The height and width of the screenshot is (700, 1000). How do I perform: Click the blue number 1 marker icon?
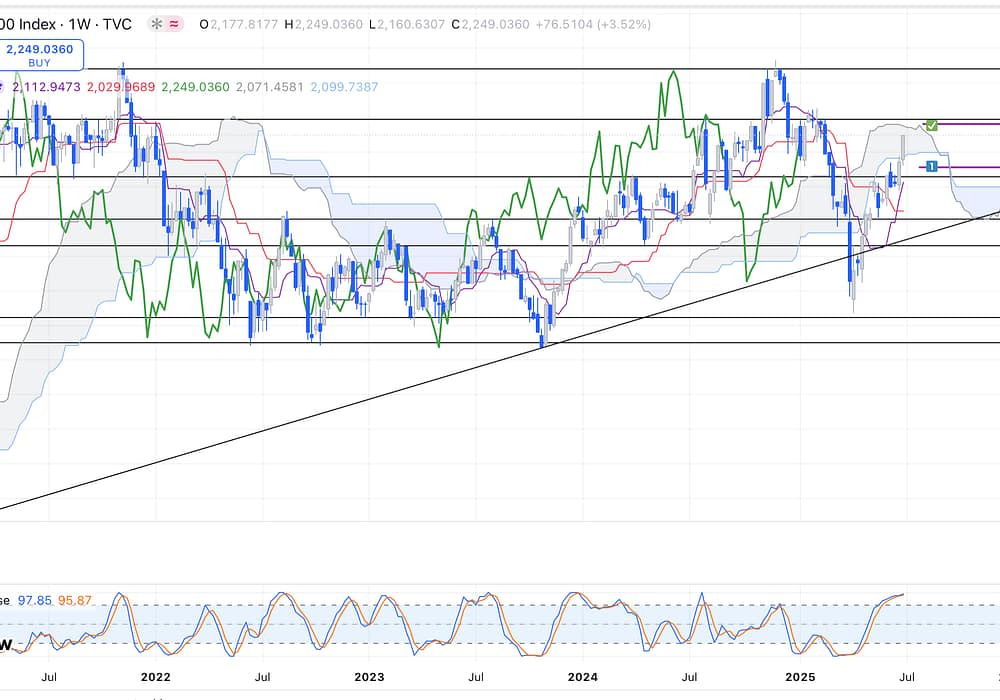click(x=931, y=166)
